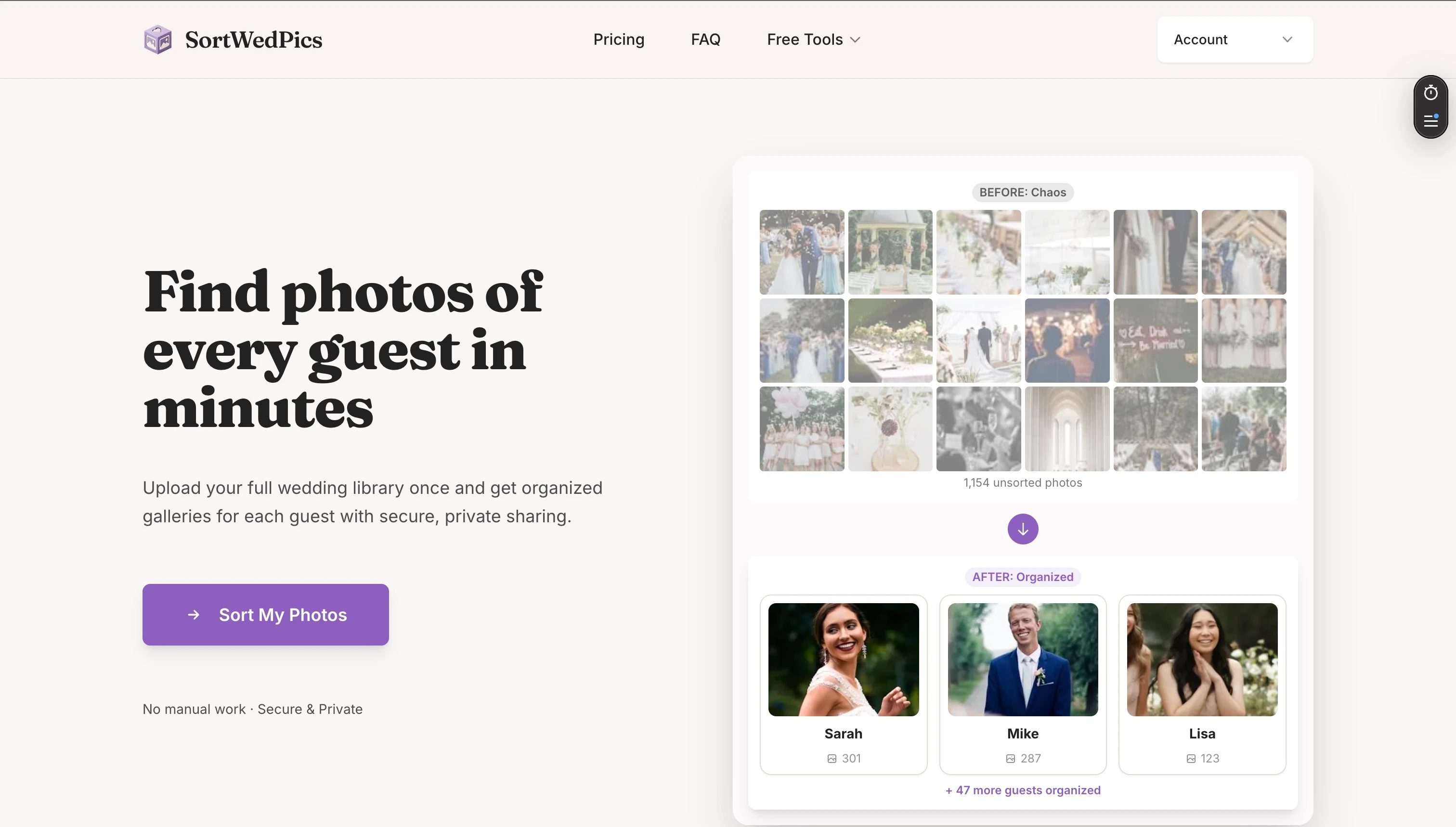
Task: Click the purple down-arrow circle icon
Action: coord(1023,529)
